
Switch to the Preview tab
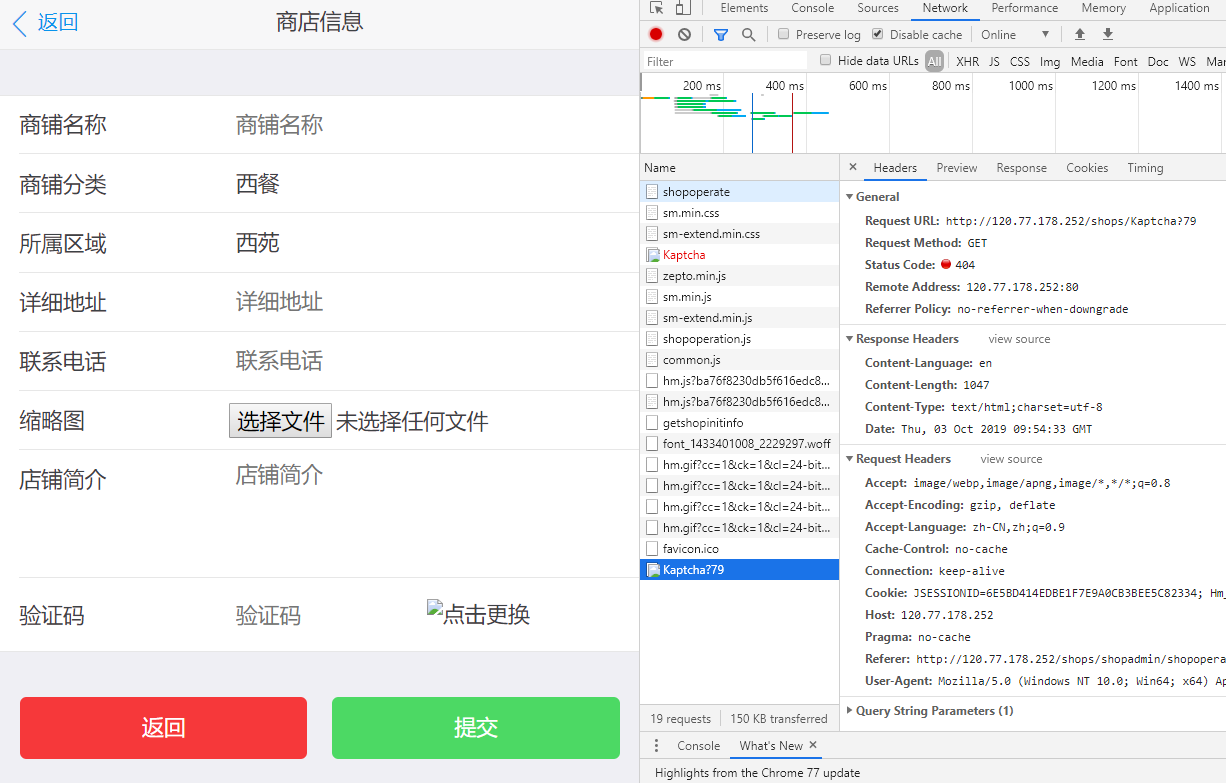point(956,167)
